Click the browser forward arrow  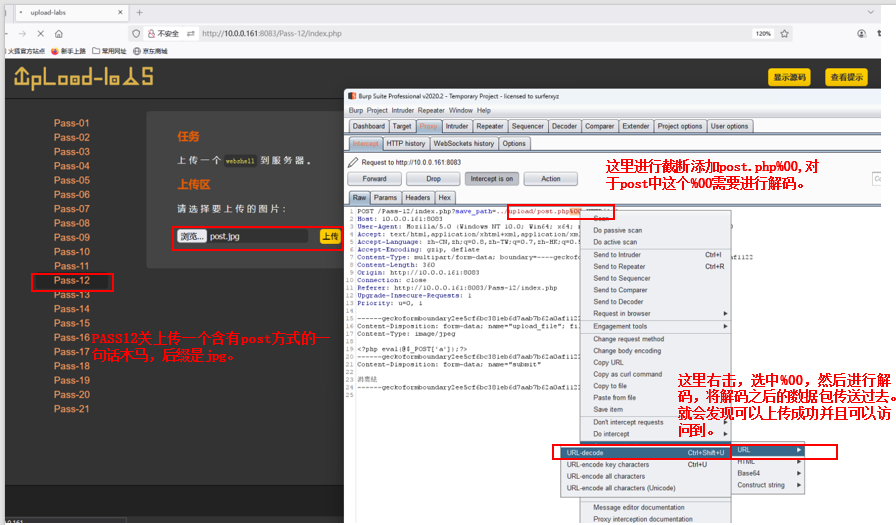coord(22,34)
